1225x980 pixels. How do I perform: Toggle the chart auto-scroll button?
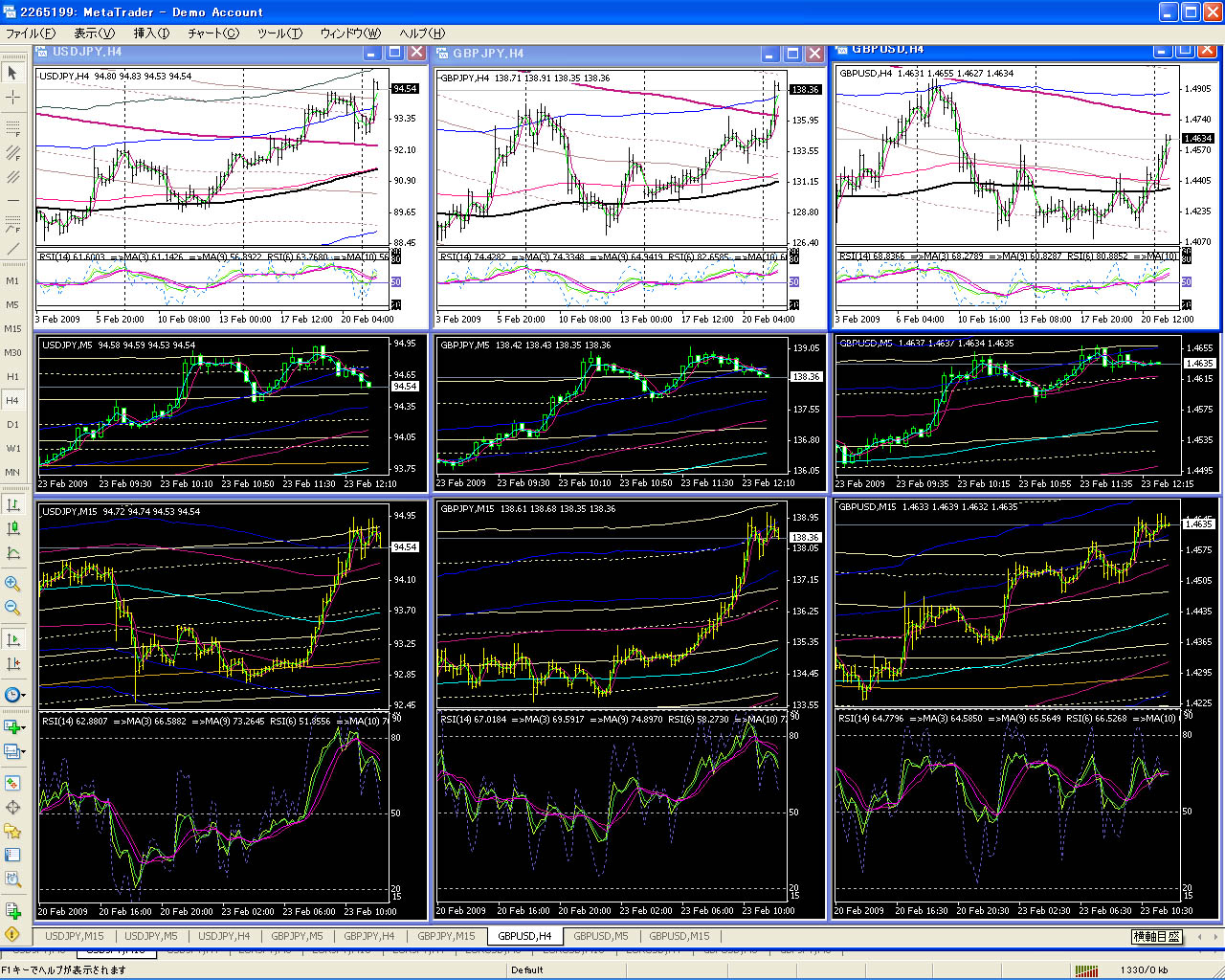point(12,639)
